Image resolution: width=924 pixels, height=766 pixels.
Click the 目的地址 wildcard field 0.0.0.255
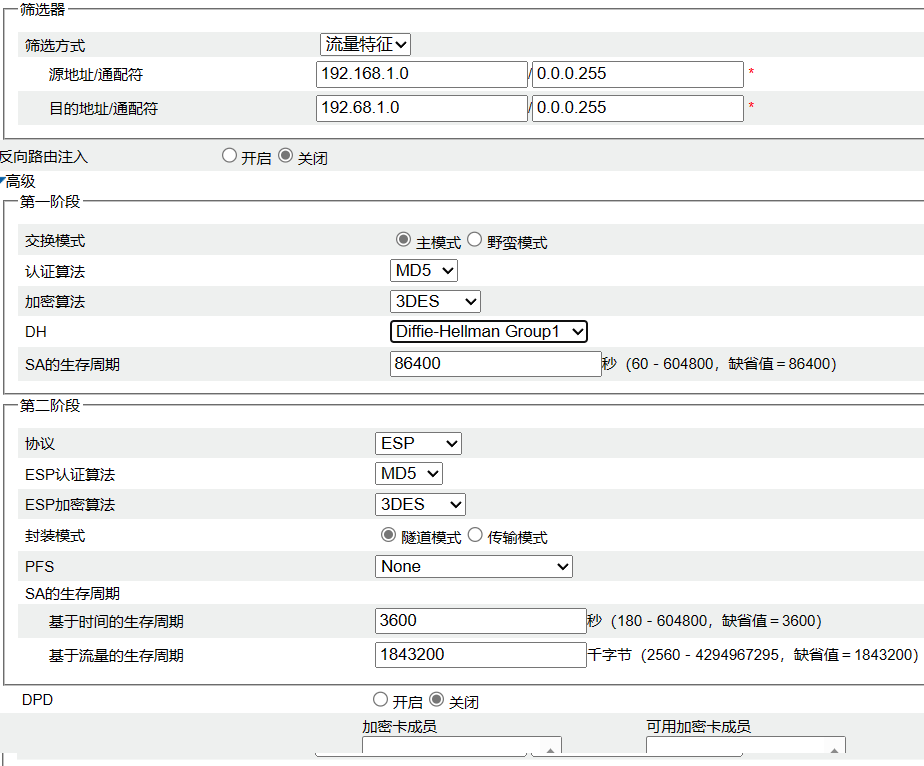638,108
